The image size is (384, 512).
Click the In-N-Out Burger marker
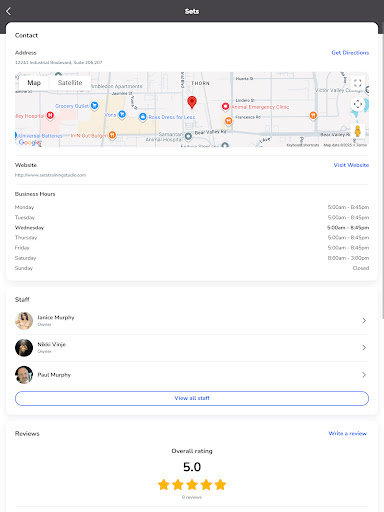[112, 135]
